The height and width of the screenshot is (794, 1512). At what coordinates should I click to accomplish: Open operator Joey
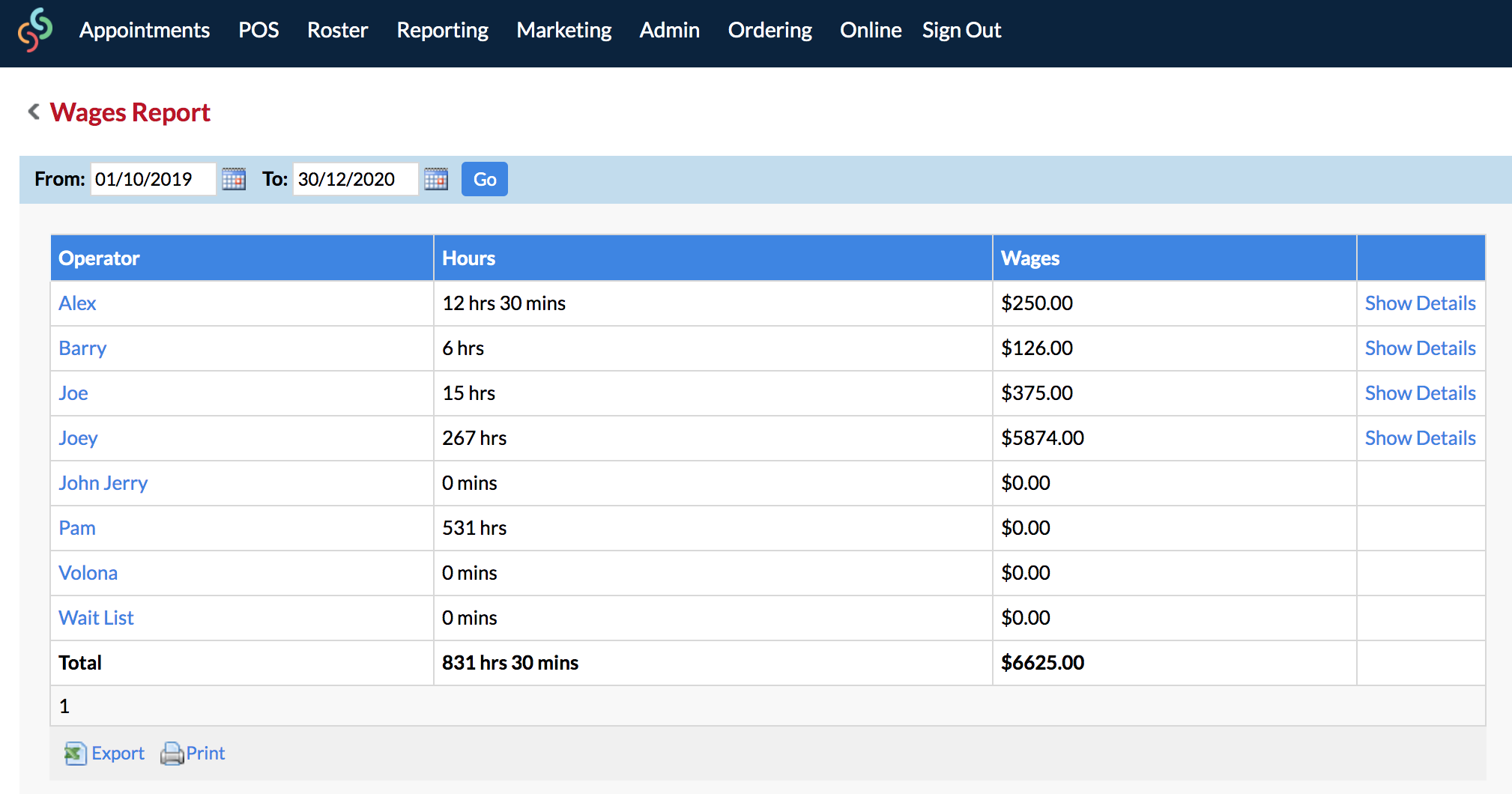coord(78,438)
